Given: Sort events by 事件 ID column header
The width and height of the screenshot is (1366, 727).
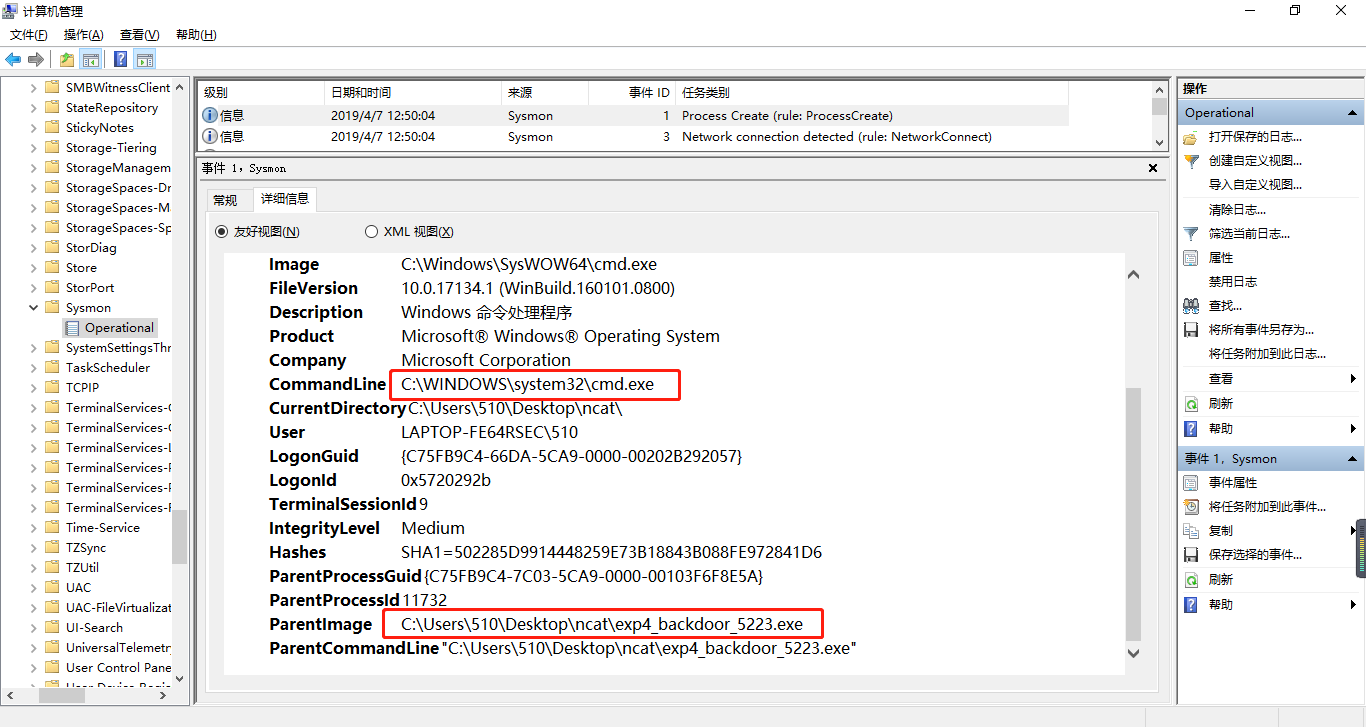Looking at the screenshot, I should coord(632,93).
